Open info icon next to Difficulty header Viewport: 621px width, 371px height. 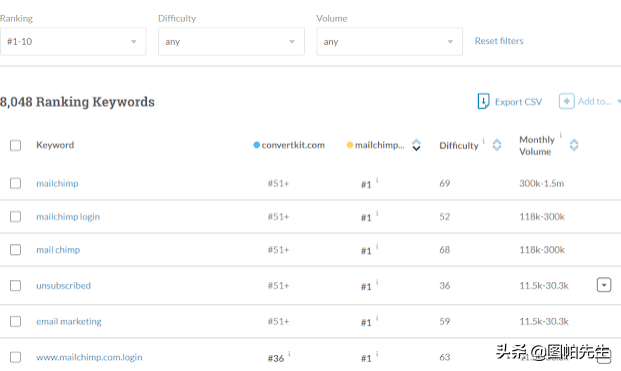tap(484, 141)
